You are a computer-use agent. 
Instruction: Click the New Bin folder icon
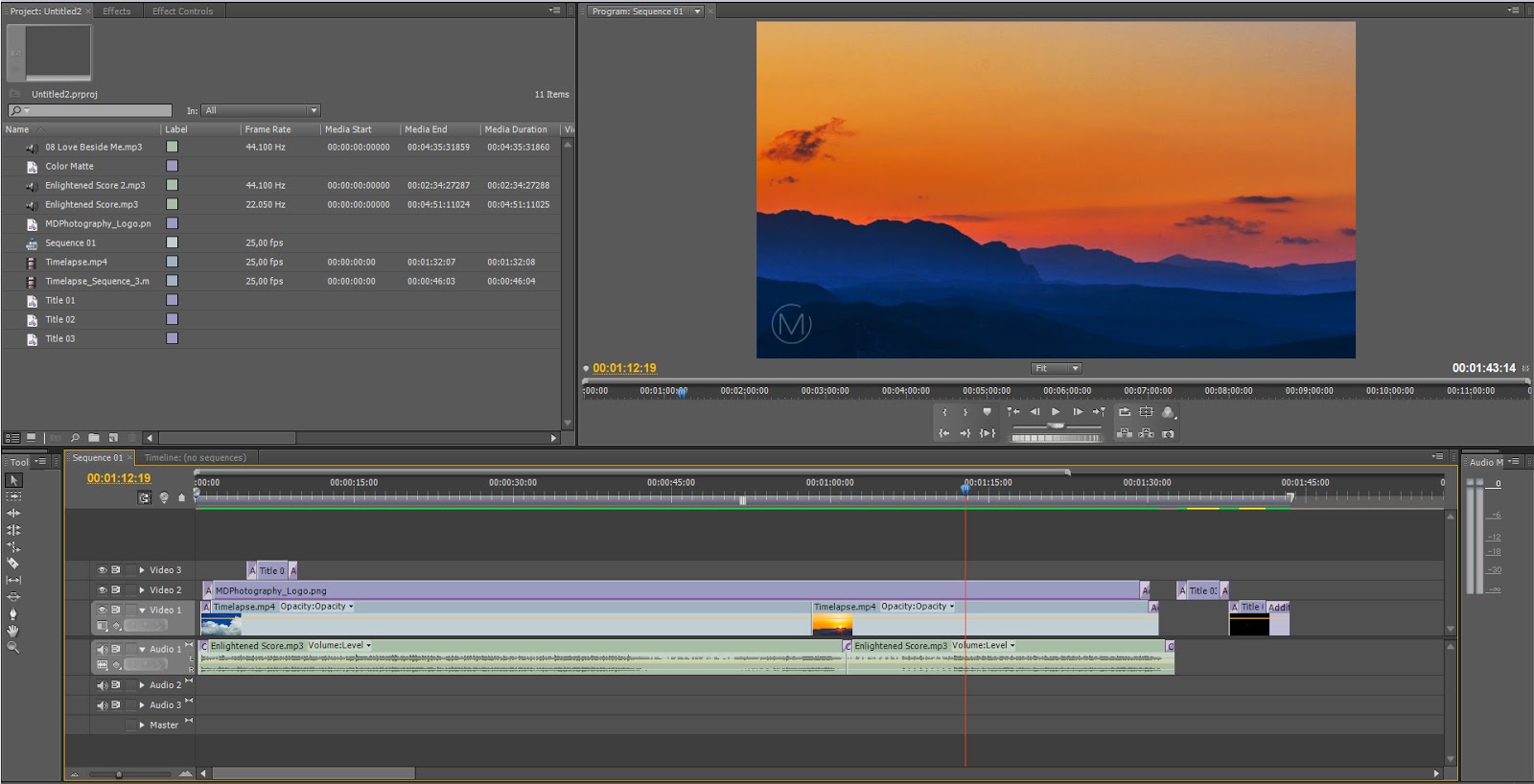[x=95, y=438]
